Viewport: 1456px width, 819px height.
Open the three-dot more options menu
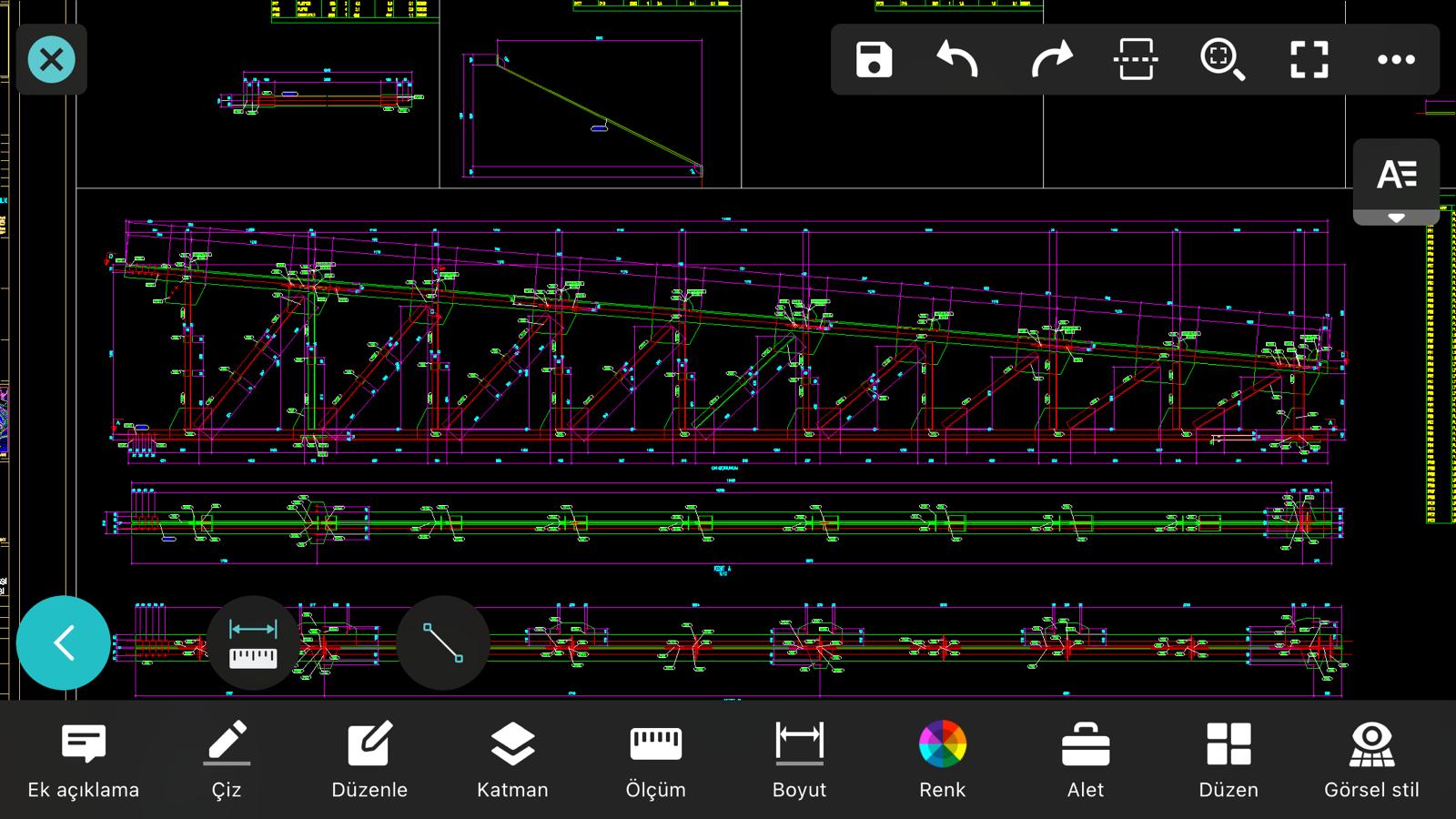pos(1396,60)
